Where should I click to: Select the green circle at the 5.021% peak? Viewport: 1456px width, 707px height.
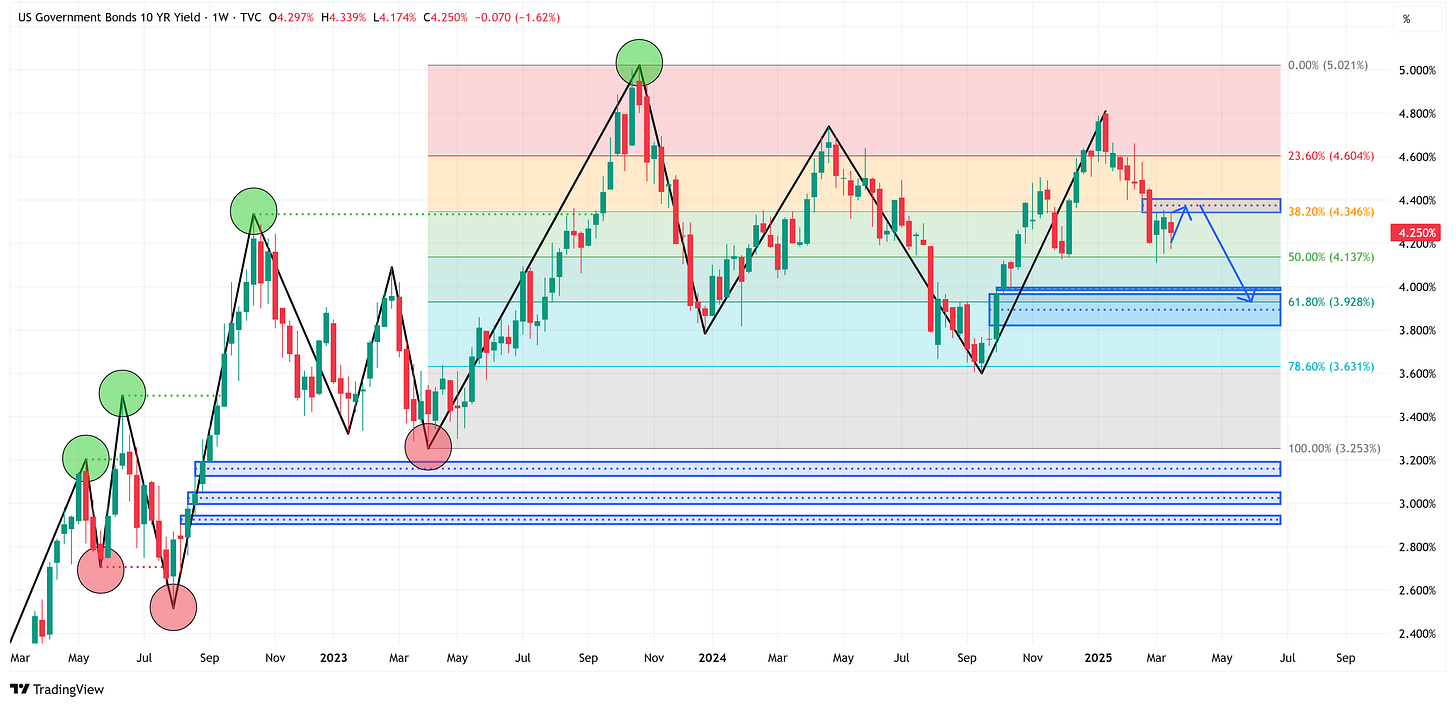(x=639, y=63)
